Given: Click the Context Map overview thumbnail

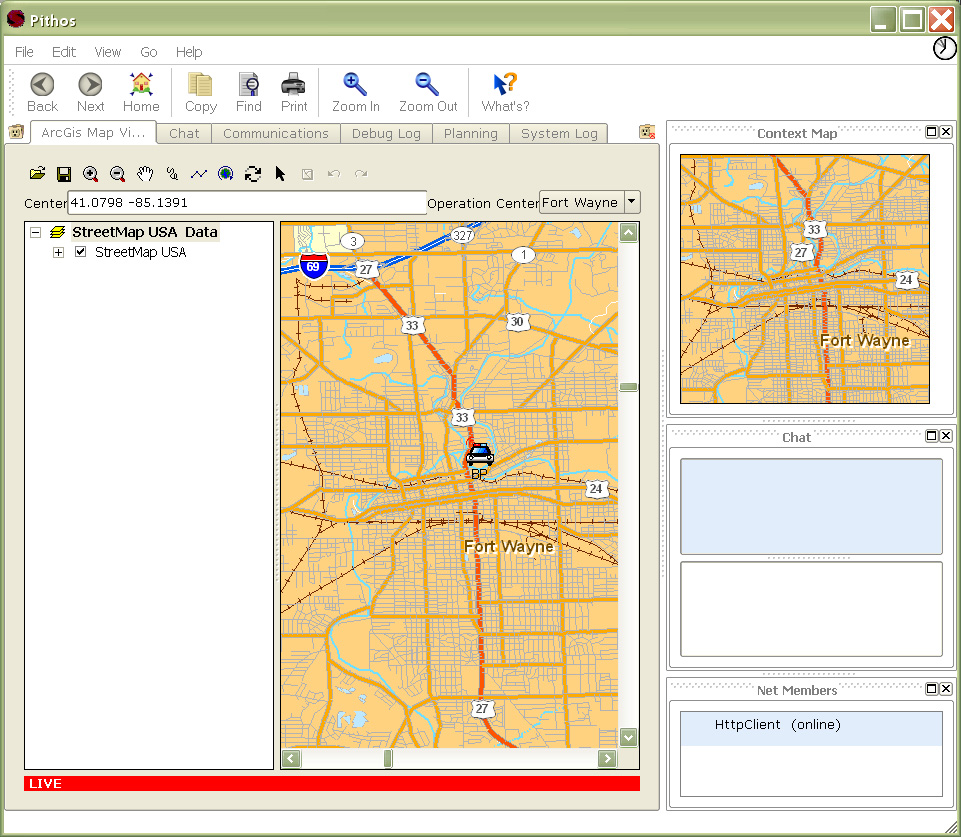Looking at the screenshot, I should (805, 279).
